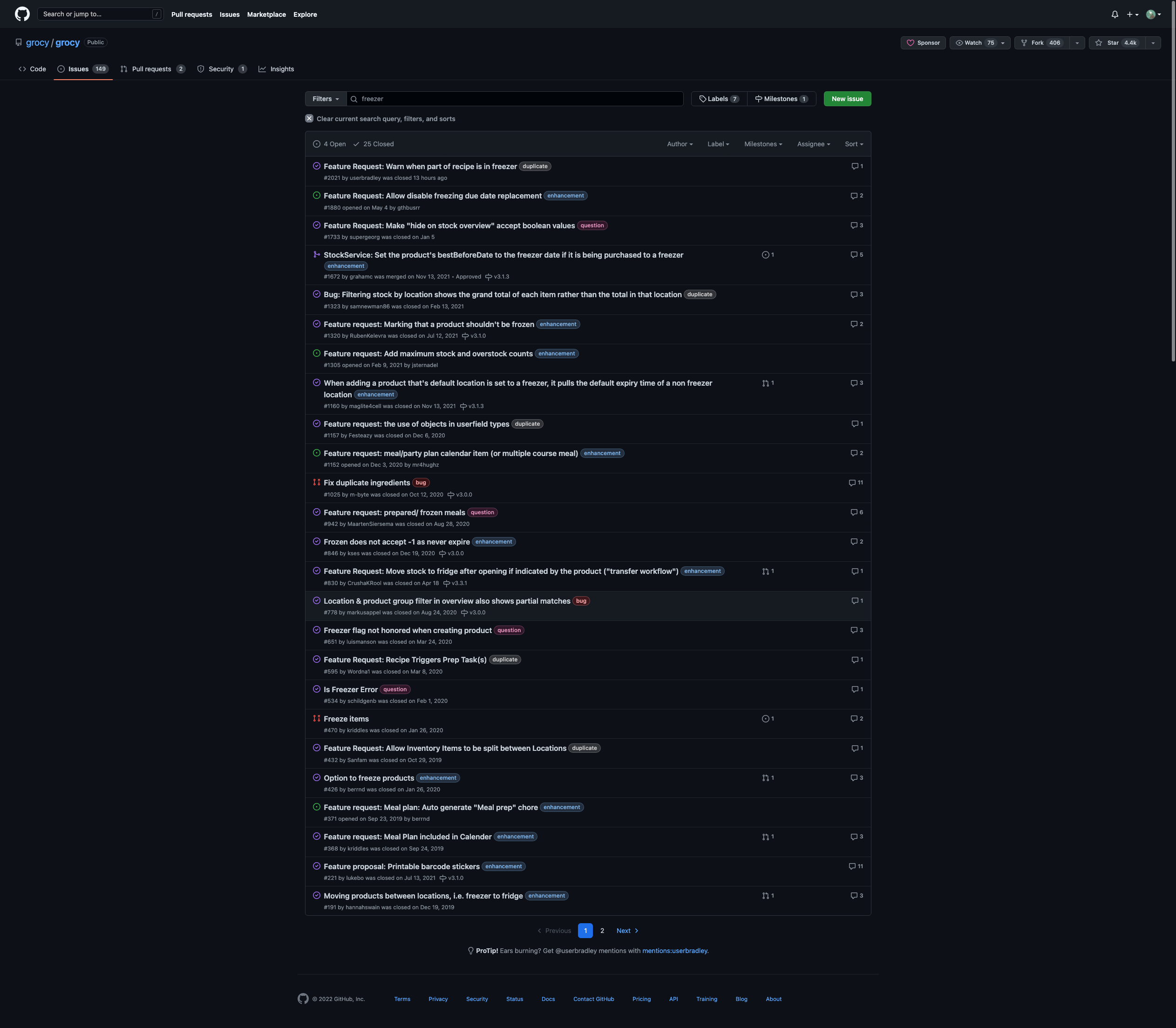This screenshot has height=1028, width=1176.
Task: Expand the Sort dropdown menu
Action: 854,144
